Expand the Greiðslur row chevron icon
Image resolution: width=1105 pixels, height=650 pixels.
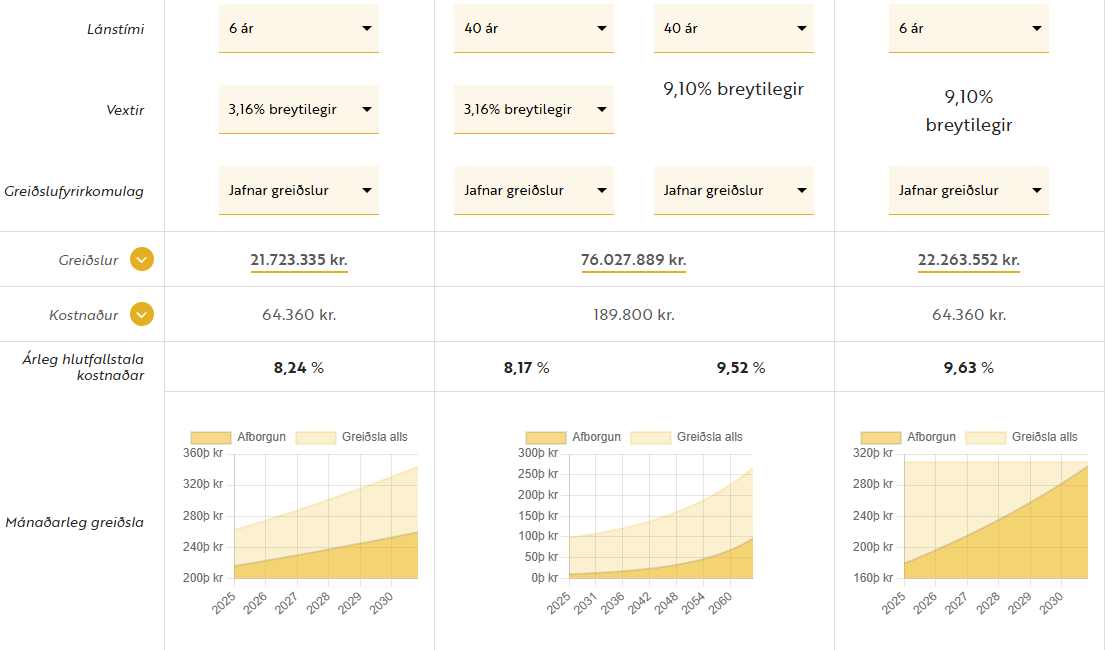tap(142, 260)
